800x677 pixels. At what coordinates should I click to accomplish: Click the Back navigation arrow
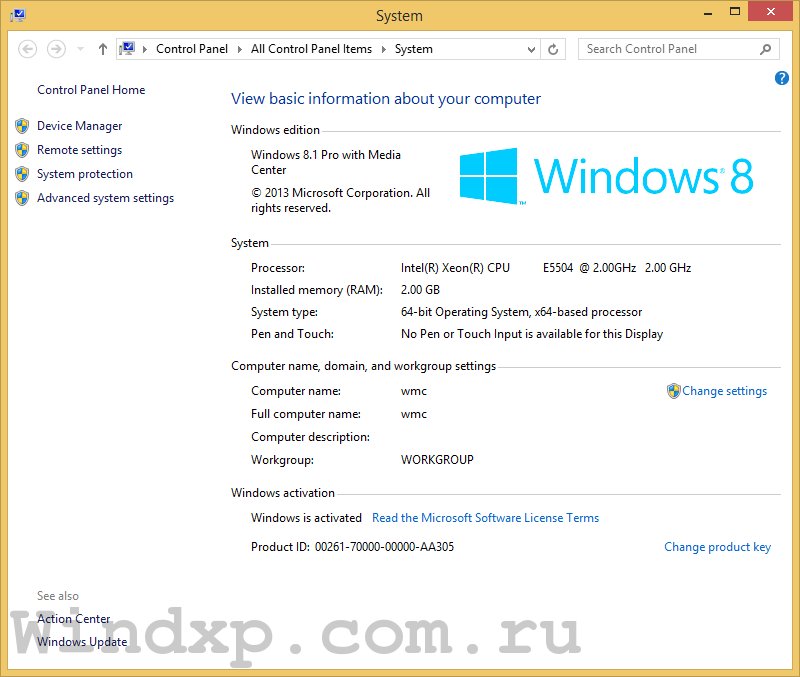[28, 49]
